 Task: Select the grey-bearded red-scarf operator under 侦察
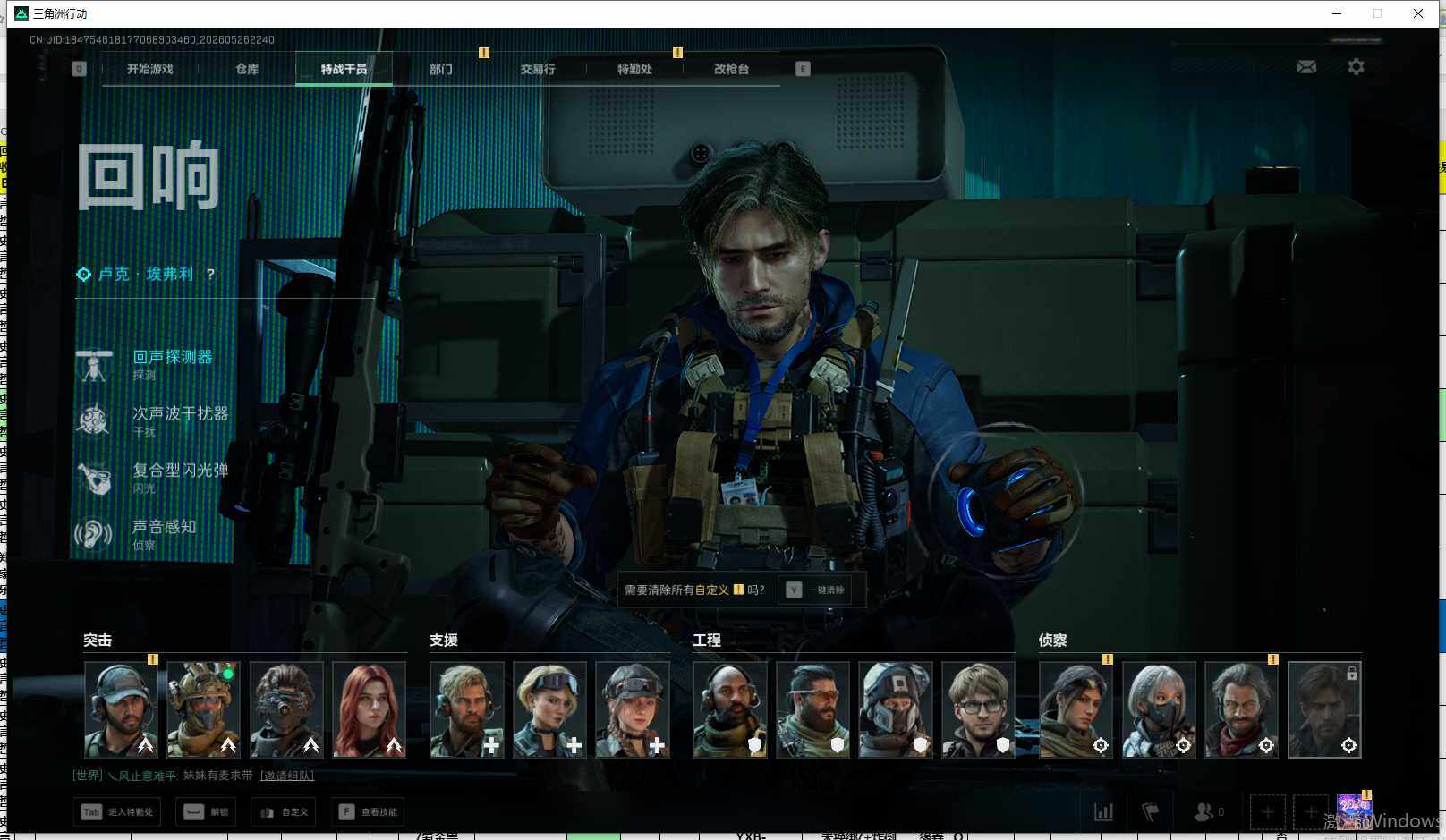[x=1242, y=710]
